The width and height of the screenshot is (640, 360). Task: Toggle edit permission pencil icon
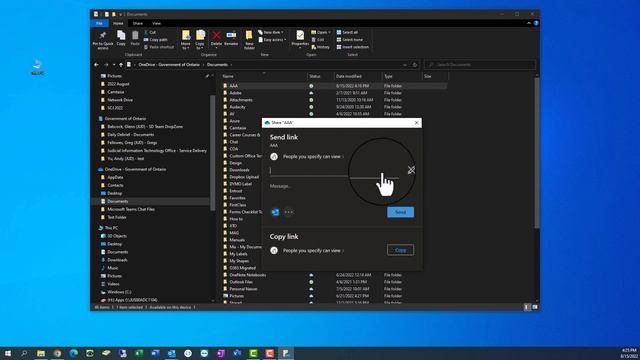(x=411, y=170)
